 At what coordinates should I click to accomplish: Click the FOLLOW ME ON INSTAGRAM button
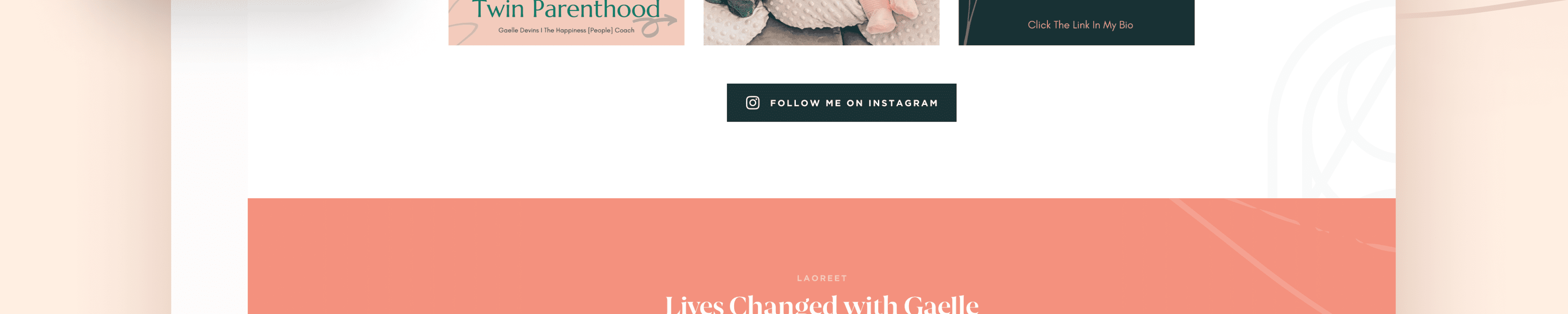tap(841, 103)
